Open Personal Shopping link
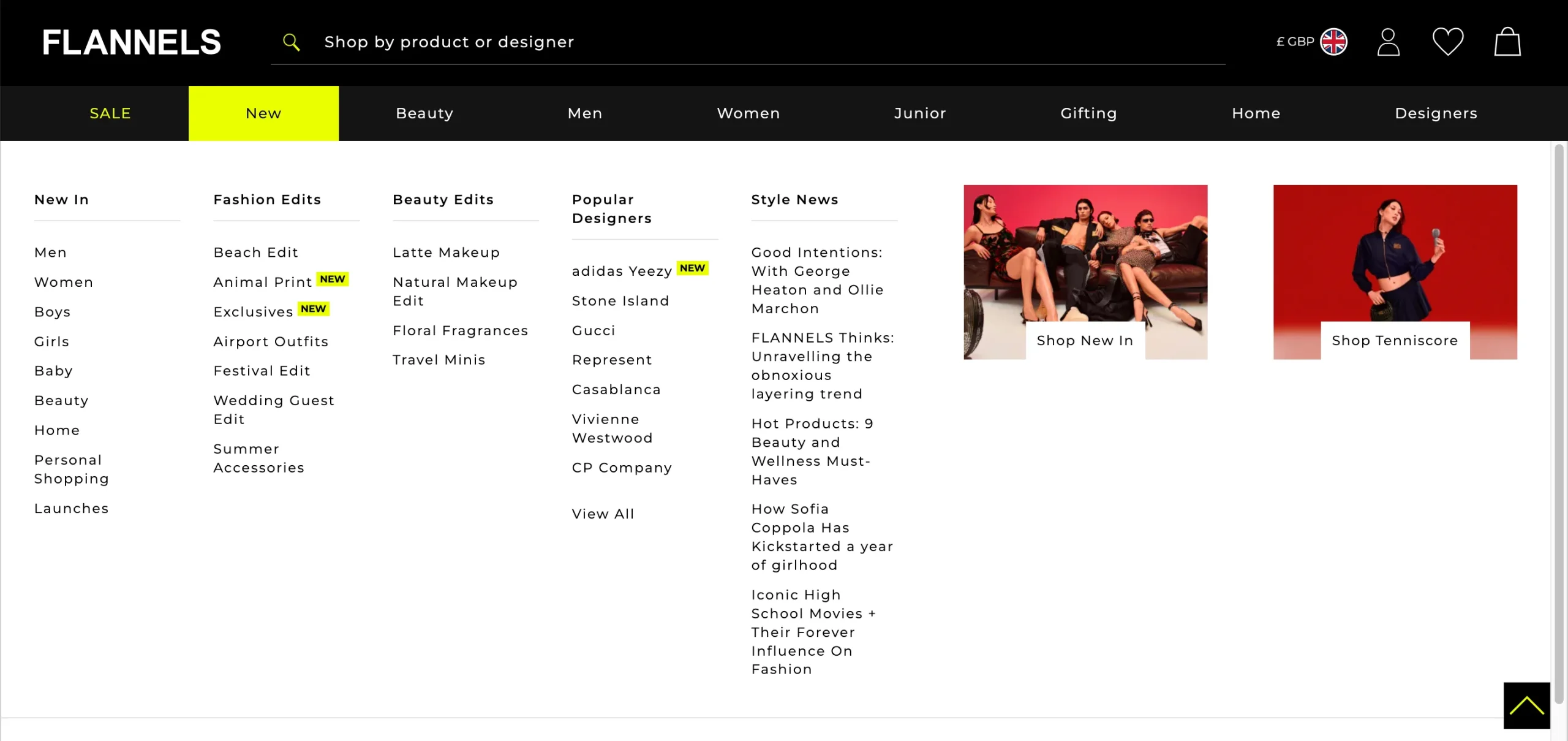The image size is (1568, 741). click(x=72, y=469)
